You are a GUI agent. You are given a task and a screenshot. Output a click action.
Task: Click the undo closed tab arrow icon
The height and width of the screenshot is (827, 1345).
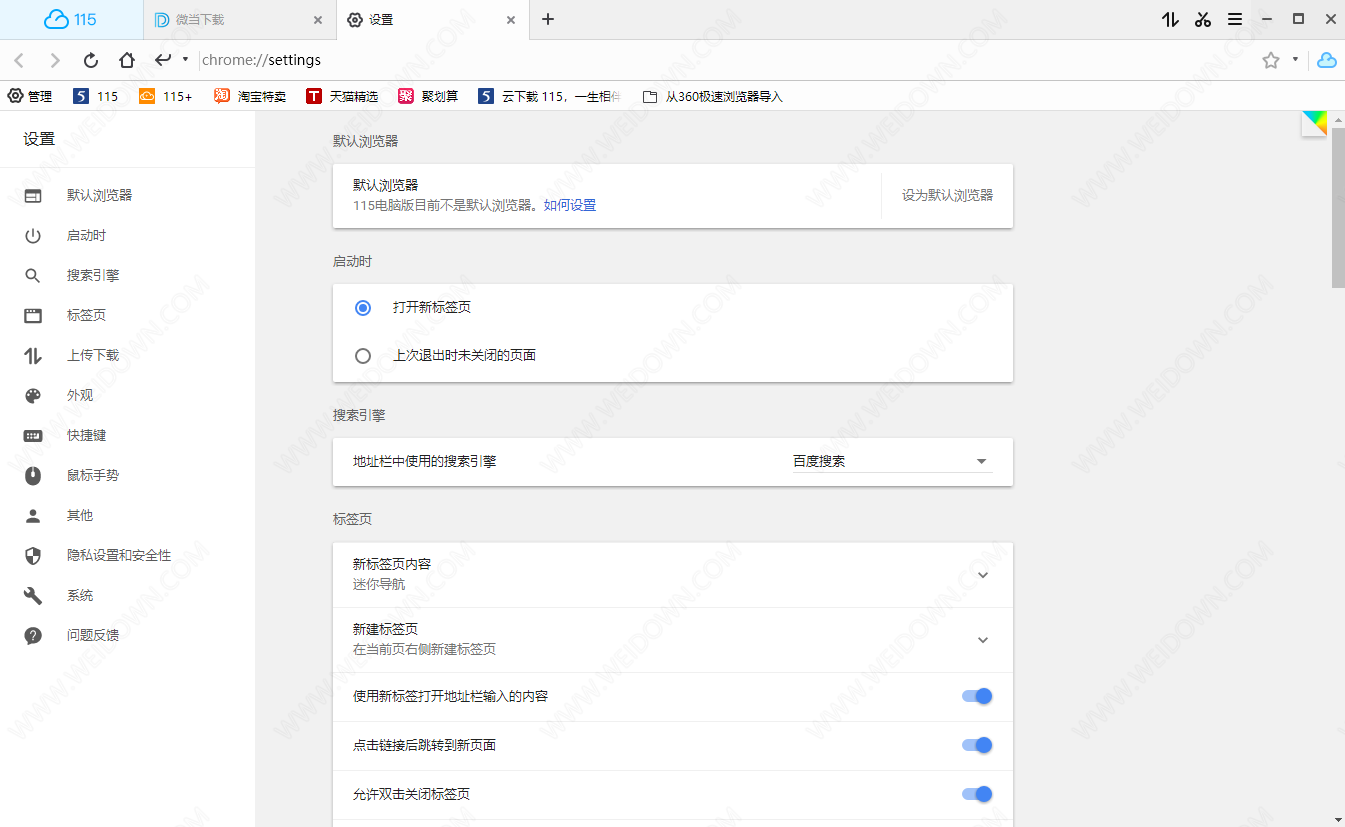tap(163, 60)
